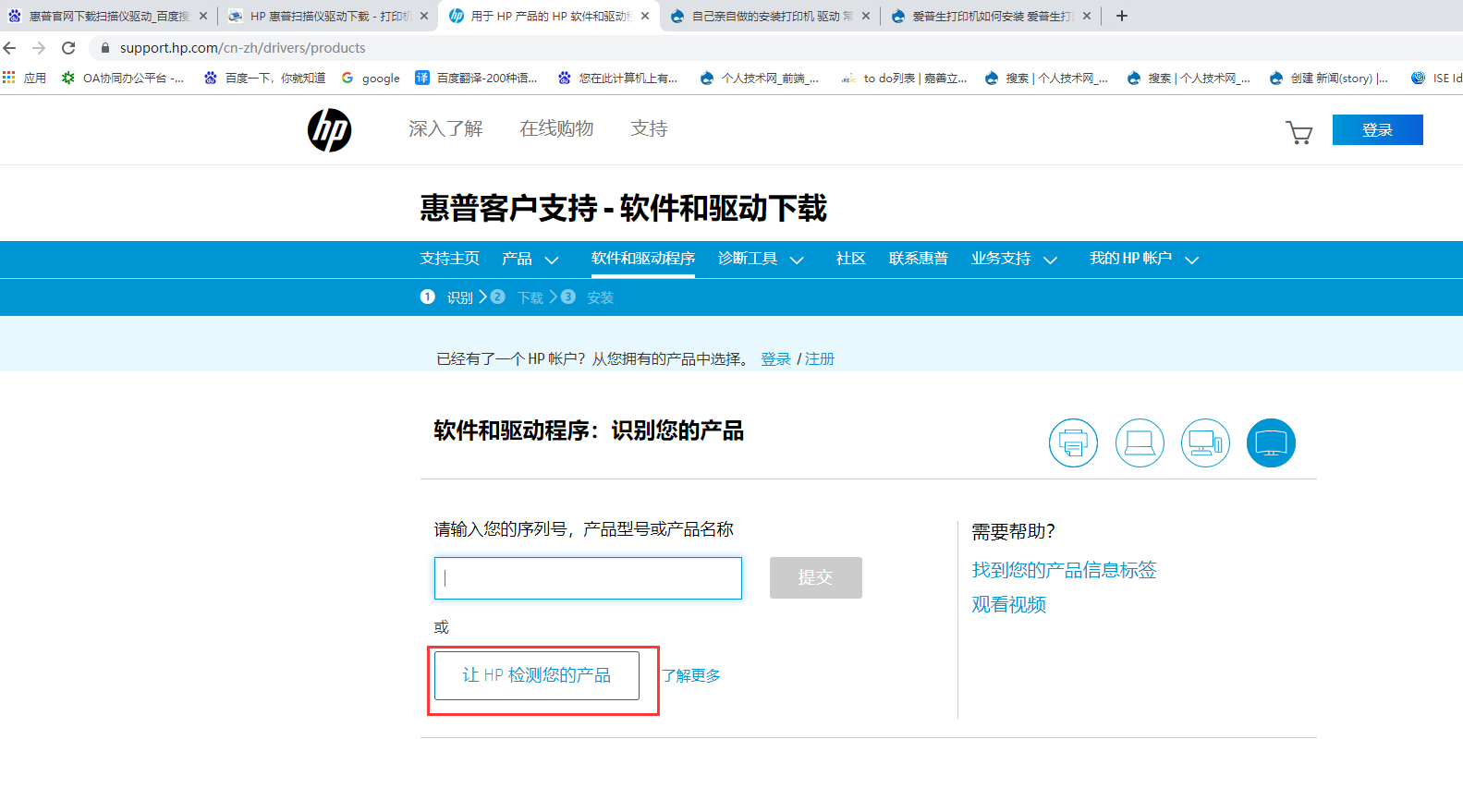The image size is (1463, 812).
Task: Select the desktop computer product type icon
Action: (1205, 442)
